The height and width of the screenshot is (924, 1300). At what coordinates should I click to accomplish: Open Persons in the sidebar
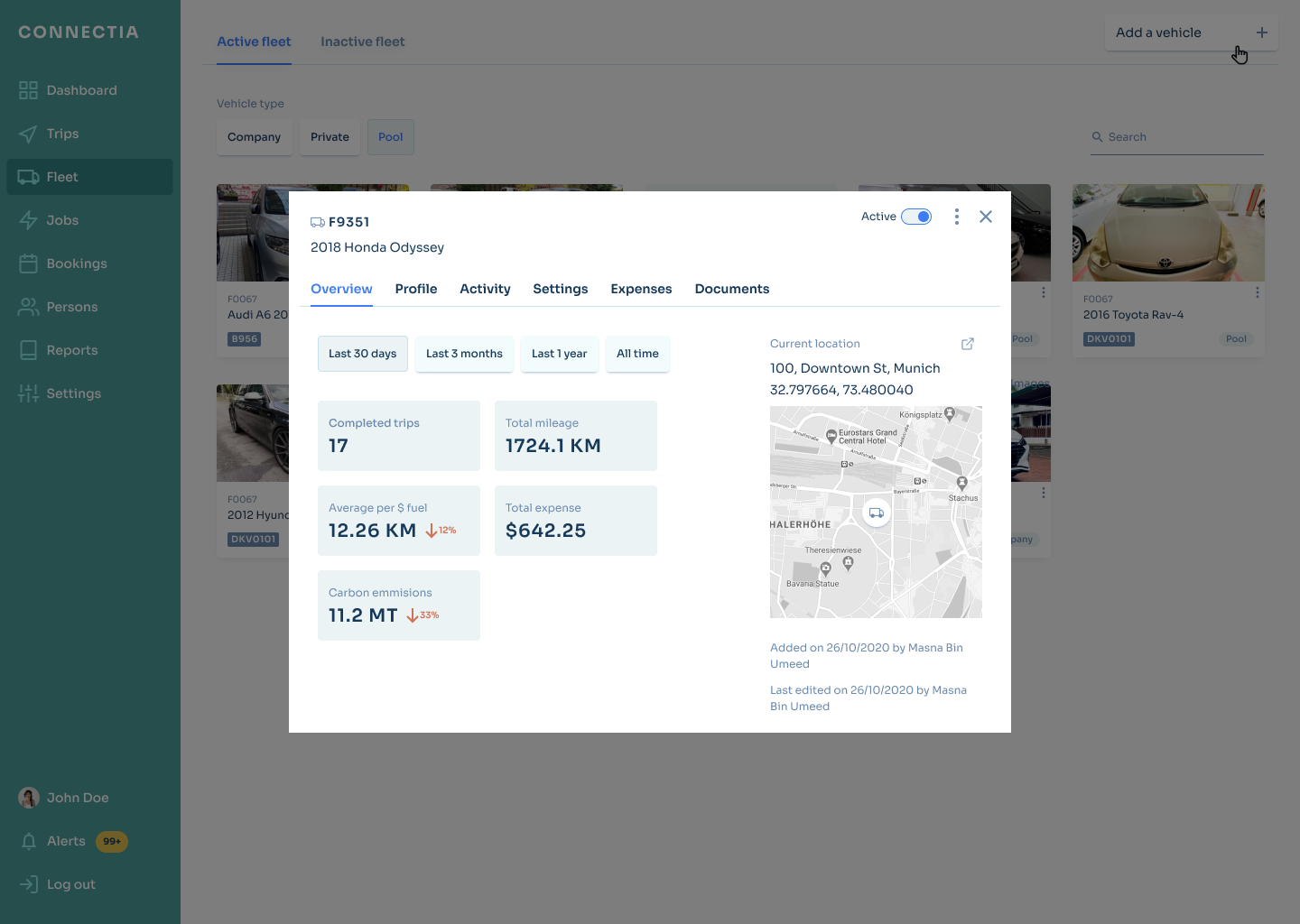[89, 307]
